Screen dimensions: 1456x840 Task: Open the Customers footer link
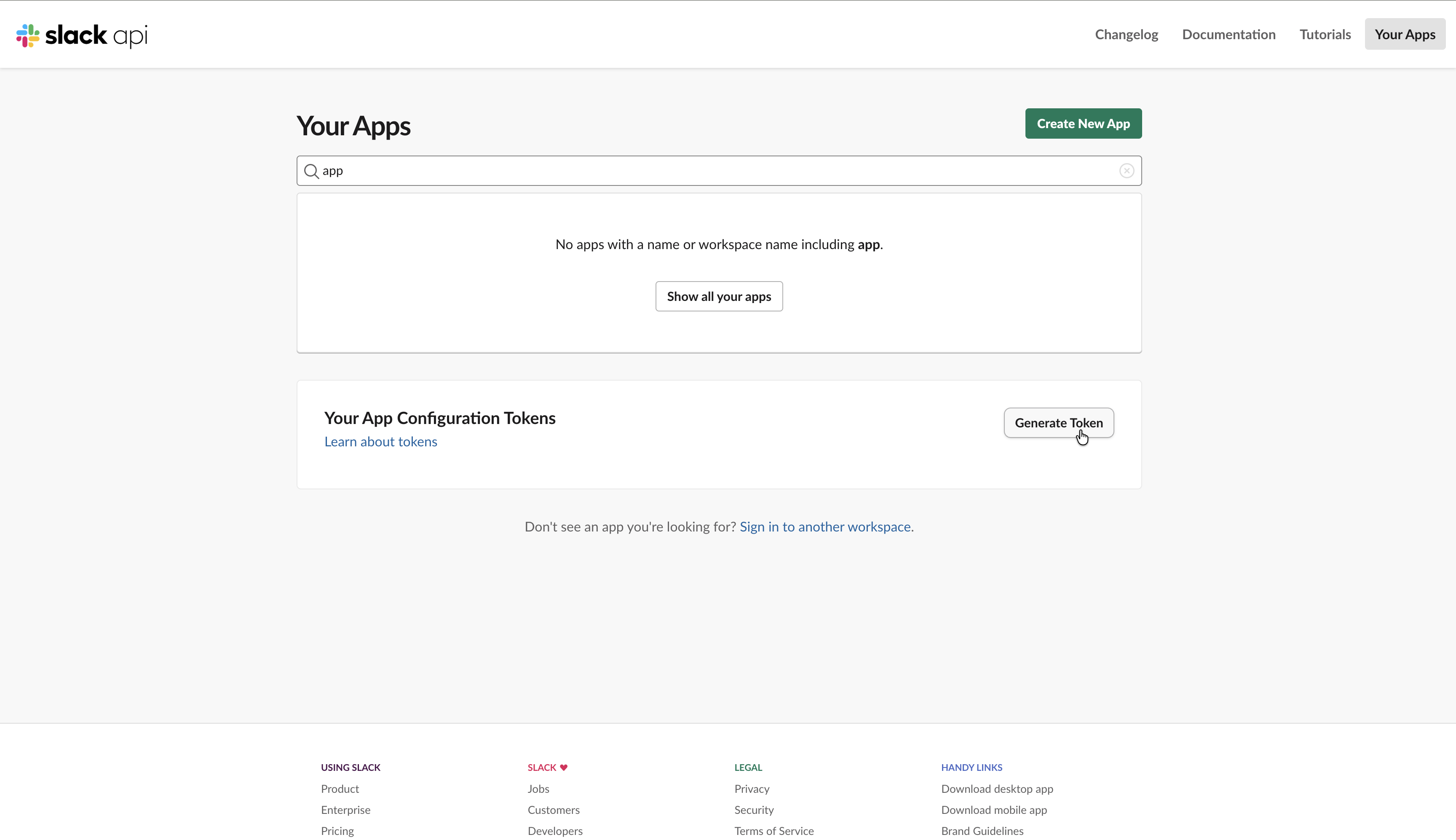(x=553, y=810)
